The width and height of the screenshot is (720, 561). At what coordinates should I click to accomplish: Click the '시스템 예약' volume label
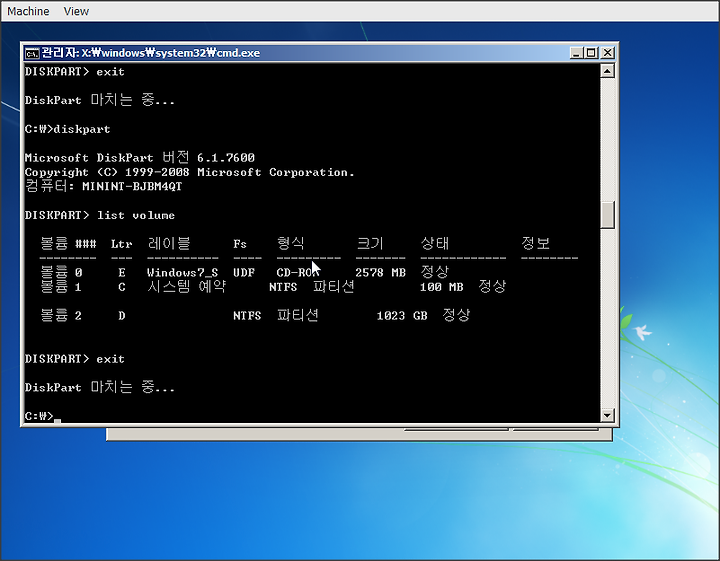[x=186, y=286]
